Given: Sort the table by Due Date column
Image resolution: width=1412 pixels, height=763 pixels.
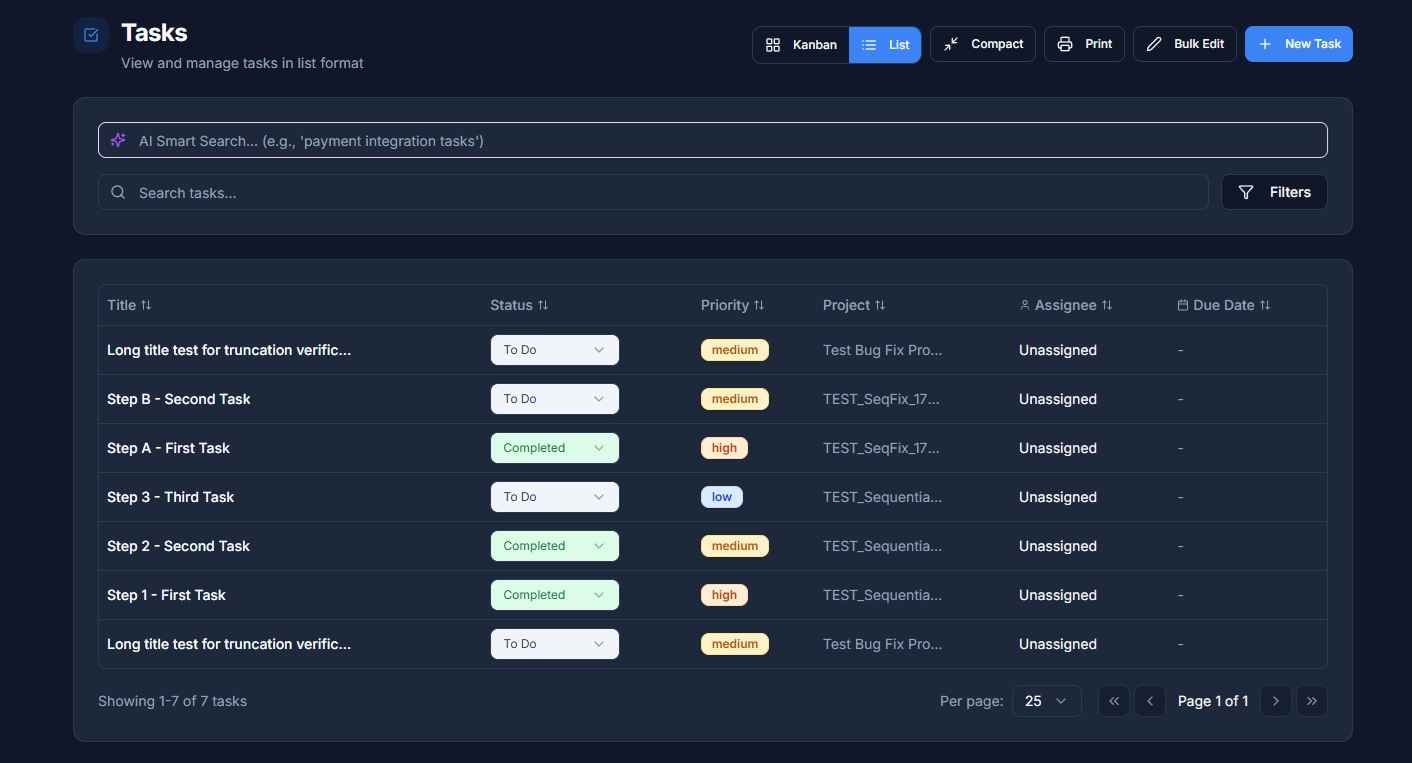Looking at the screenshot, I should [1224, 305].
